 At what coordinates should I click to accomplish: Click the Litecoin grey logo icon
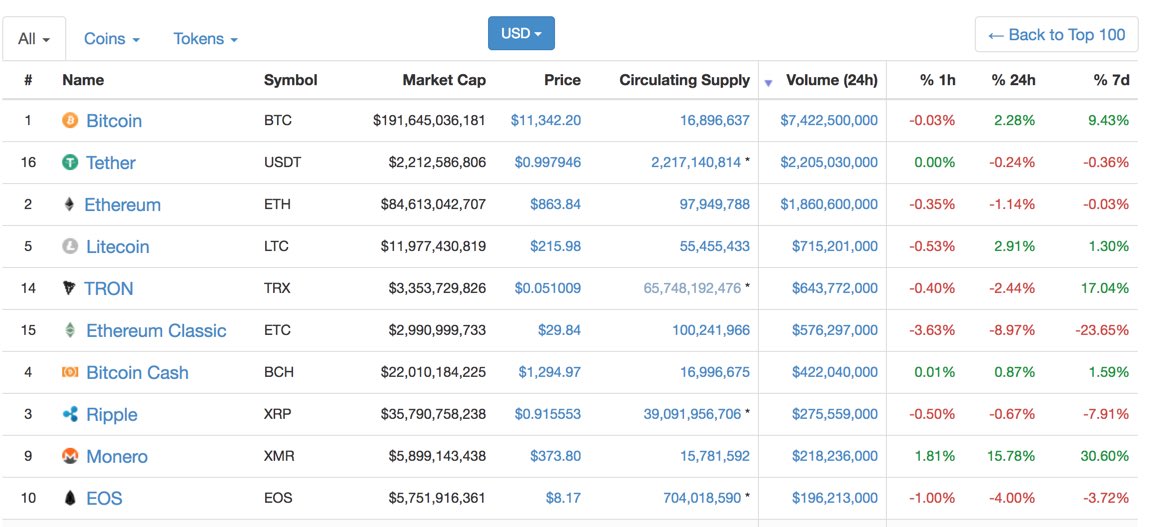point(70,246)
